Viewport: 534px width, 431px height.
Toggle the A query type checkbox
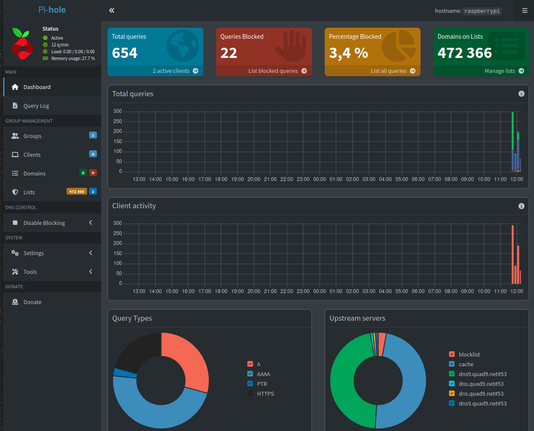pyautogui.click(x=250, y=364)
